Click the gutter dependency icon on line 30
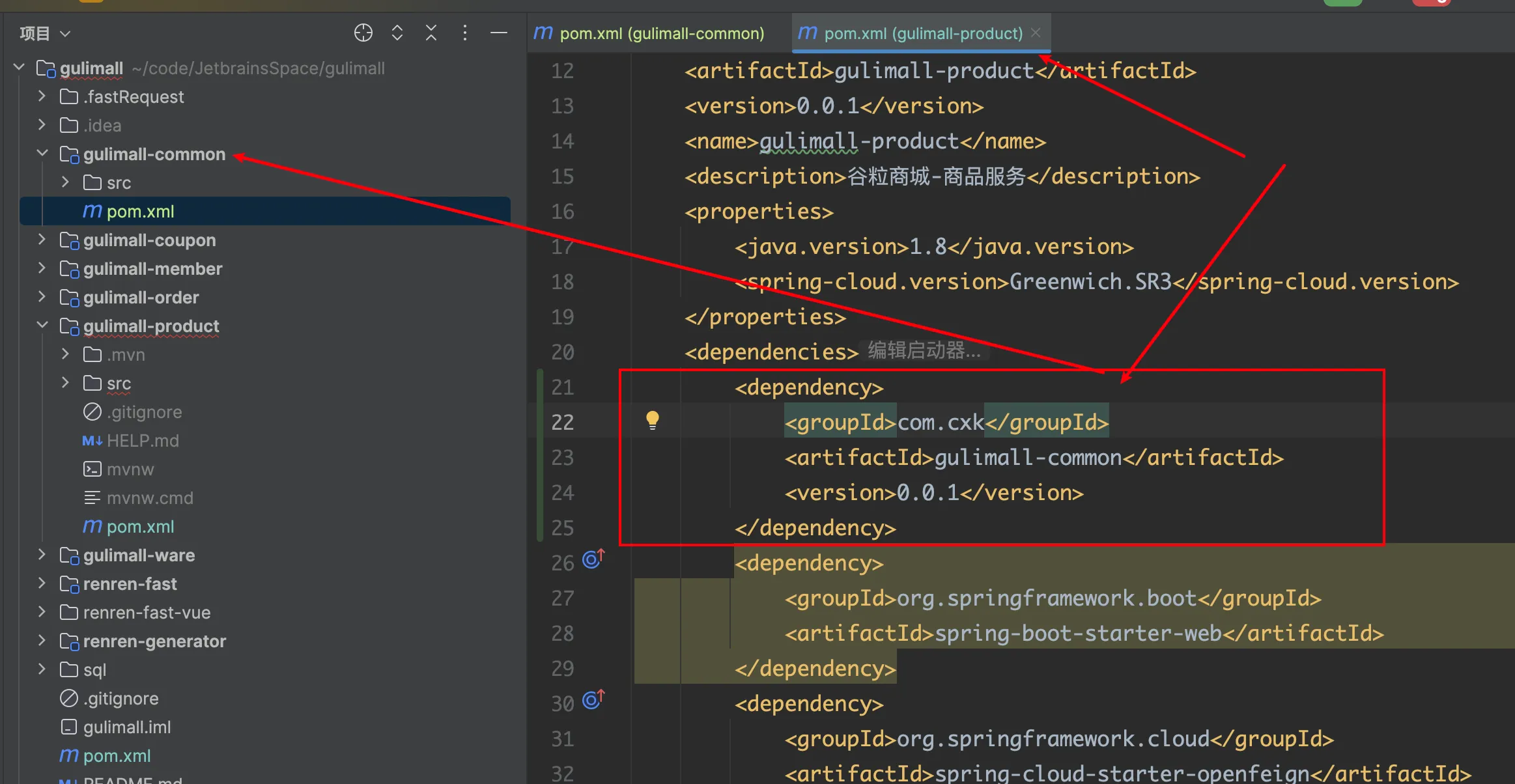Screen dimensions: 1515x784 click(593, 699)
